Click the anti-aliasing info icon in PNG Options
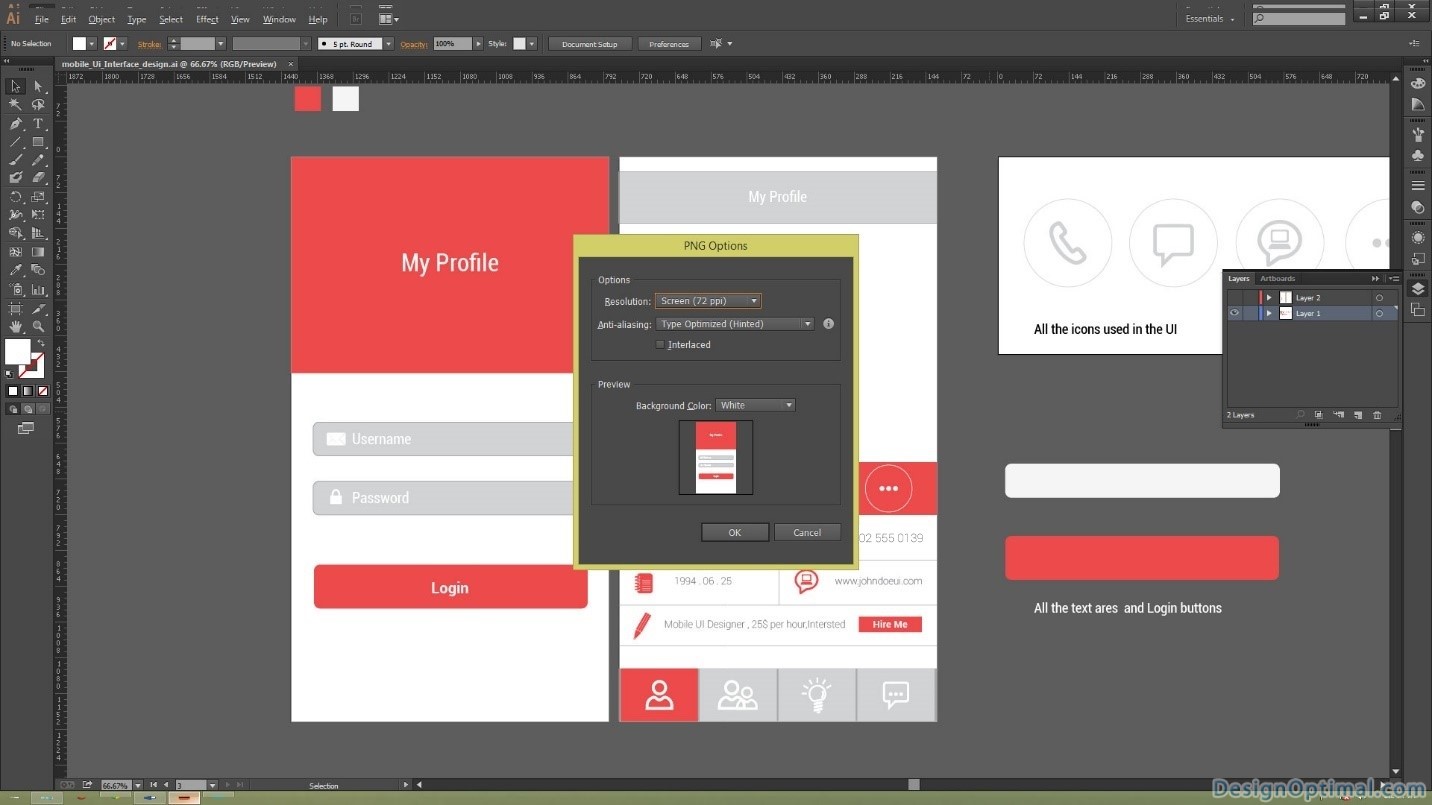 [828, 324]
